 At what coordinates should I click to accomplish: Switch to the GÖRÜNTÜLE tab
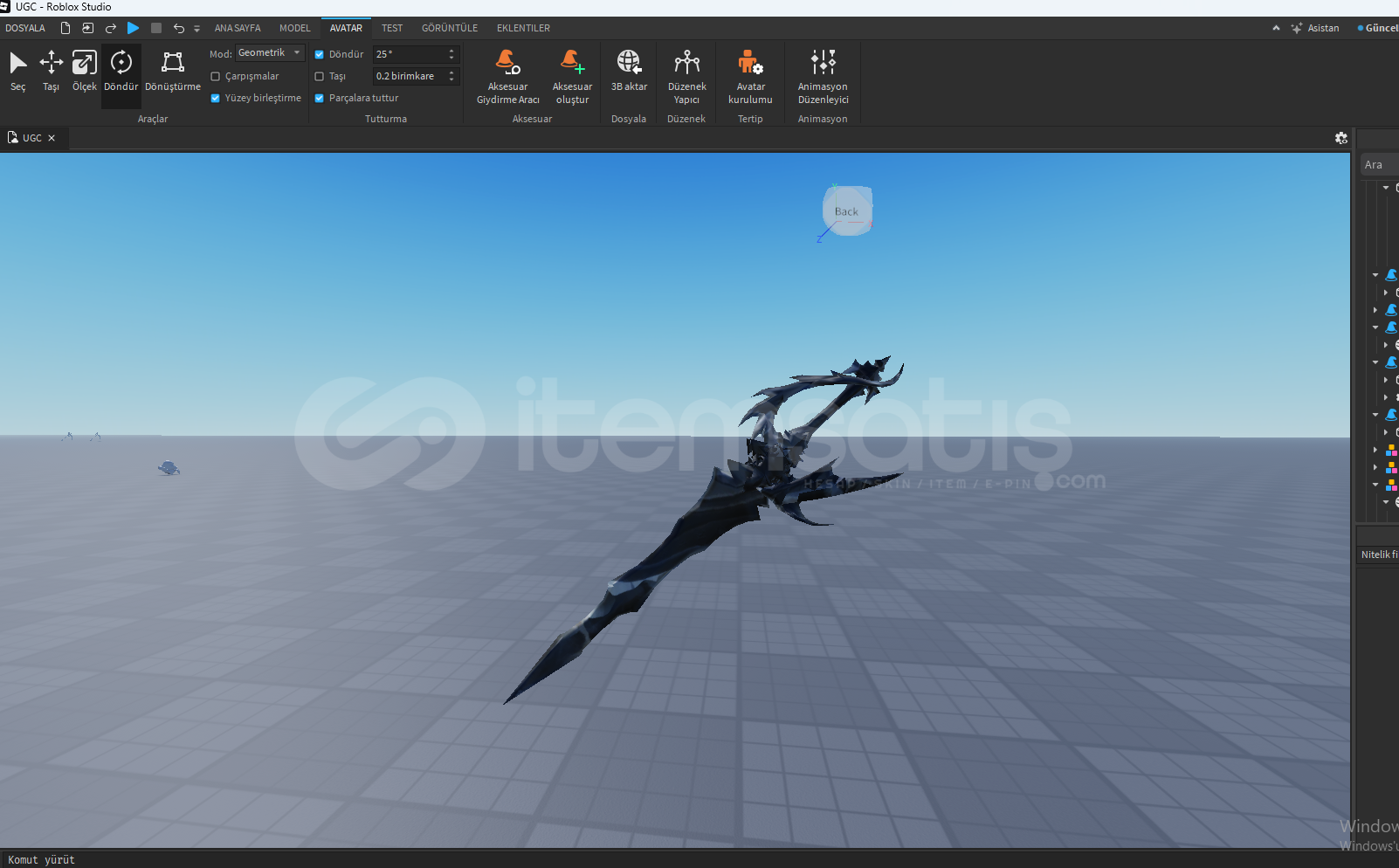450,28
